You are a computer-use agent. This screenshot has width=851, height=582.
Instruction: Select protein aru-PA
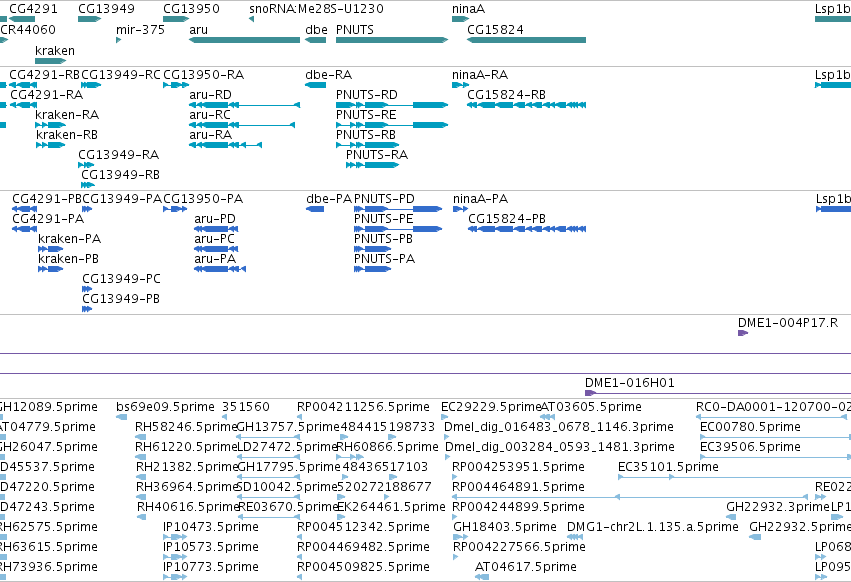pos(220,269)
